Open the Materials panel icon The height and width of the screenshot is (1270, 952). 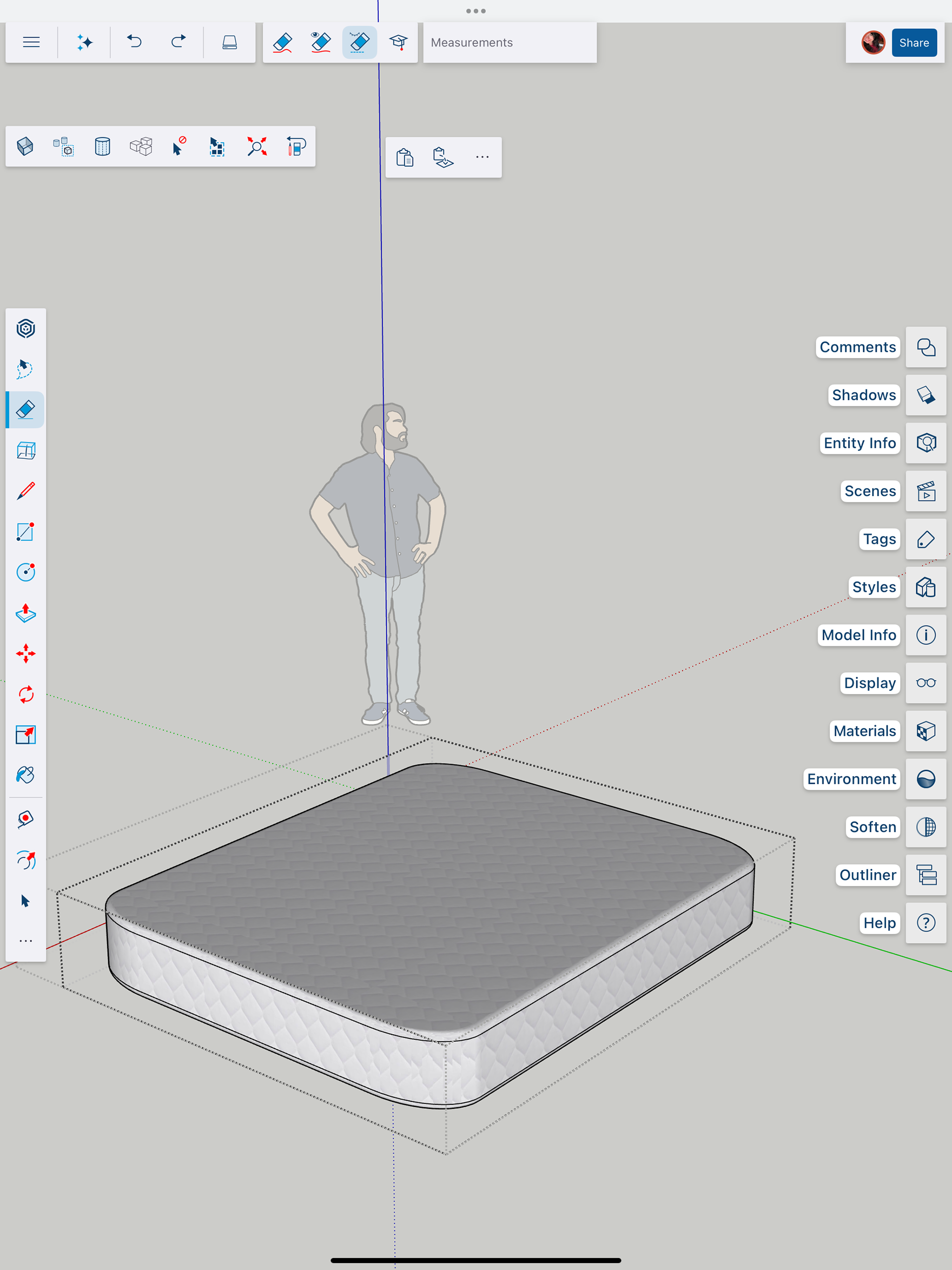click(925, 731)
